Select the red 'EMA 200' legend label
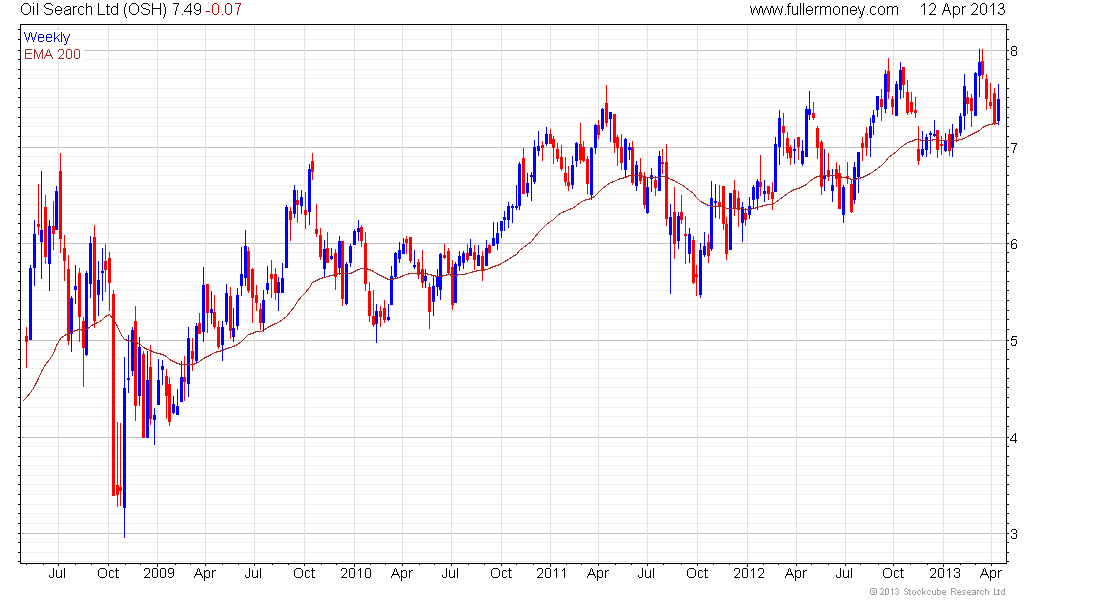The height and width of the screenshot is (600, 1100). coord(52,54)
